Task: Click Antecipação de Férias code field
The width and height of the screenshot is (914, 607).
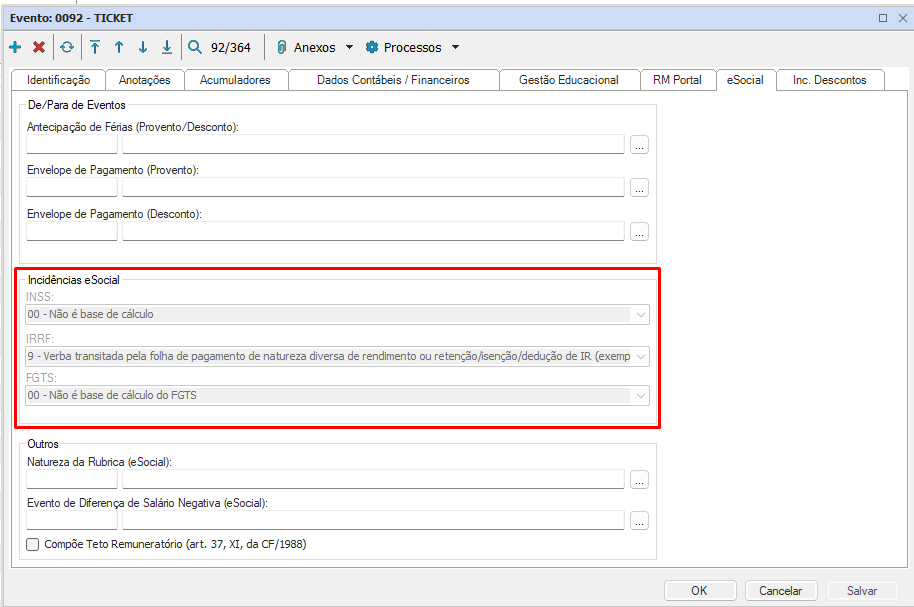Action: 72,145
